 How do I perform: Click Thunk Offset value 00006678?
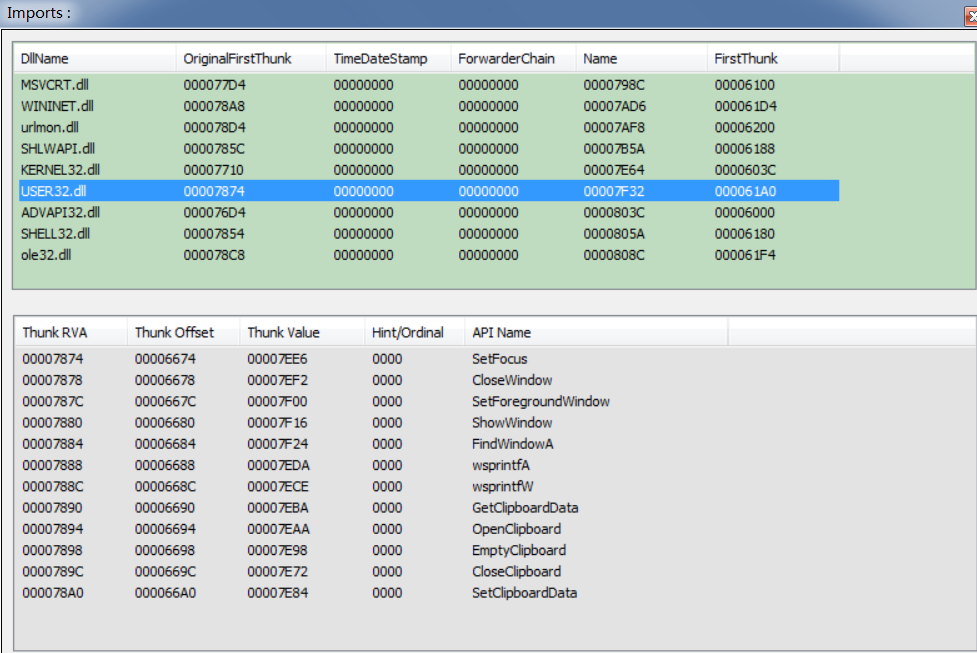(x=165, y=380)
